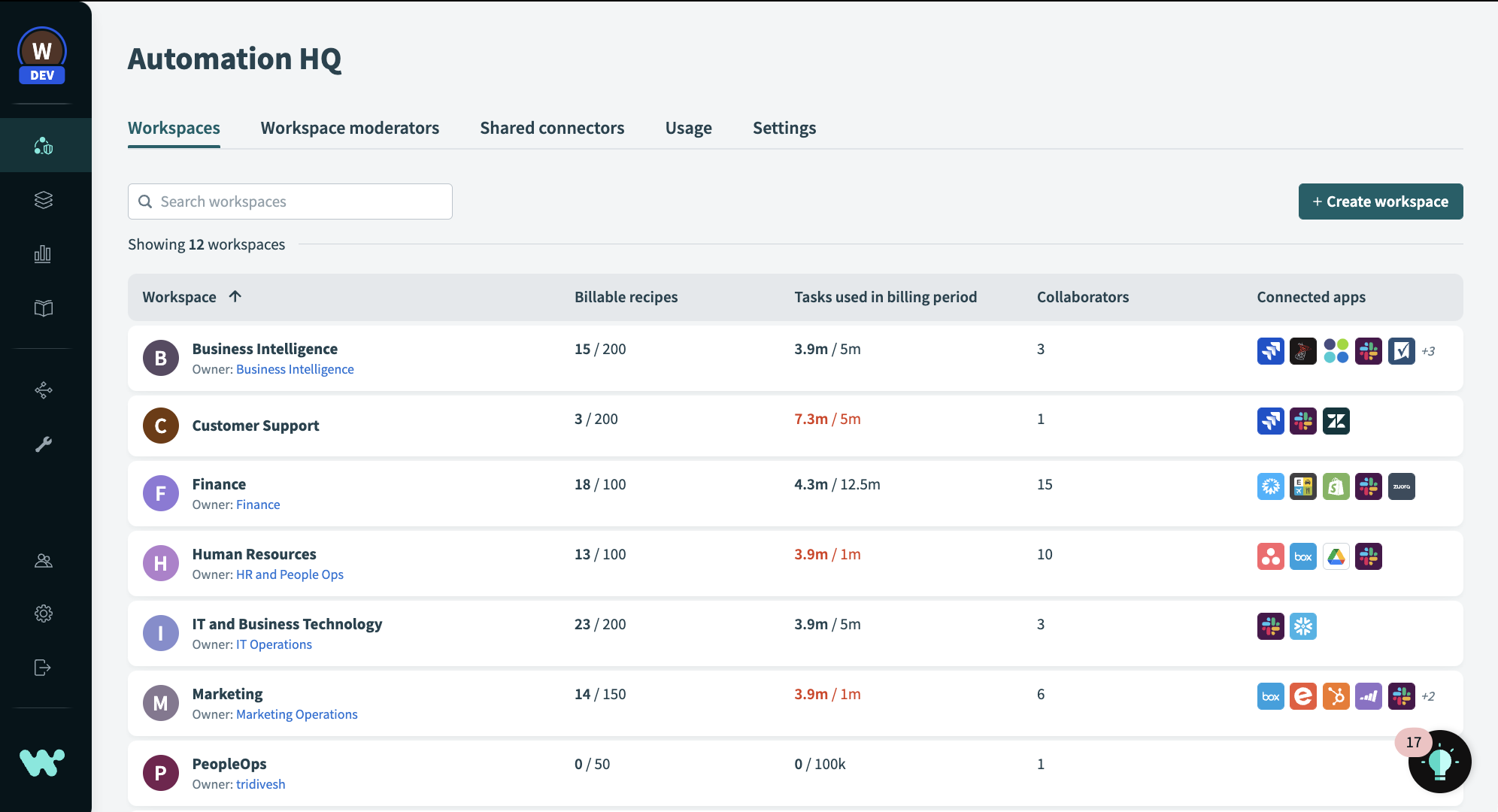1498x812 pixels.
Task: Click the Snowflake app icon in IT row
Action: 1302,626
